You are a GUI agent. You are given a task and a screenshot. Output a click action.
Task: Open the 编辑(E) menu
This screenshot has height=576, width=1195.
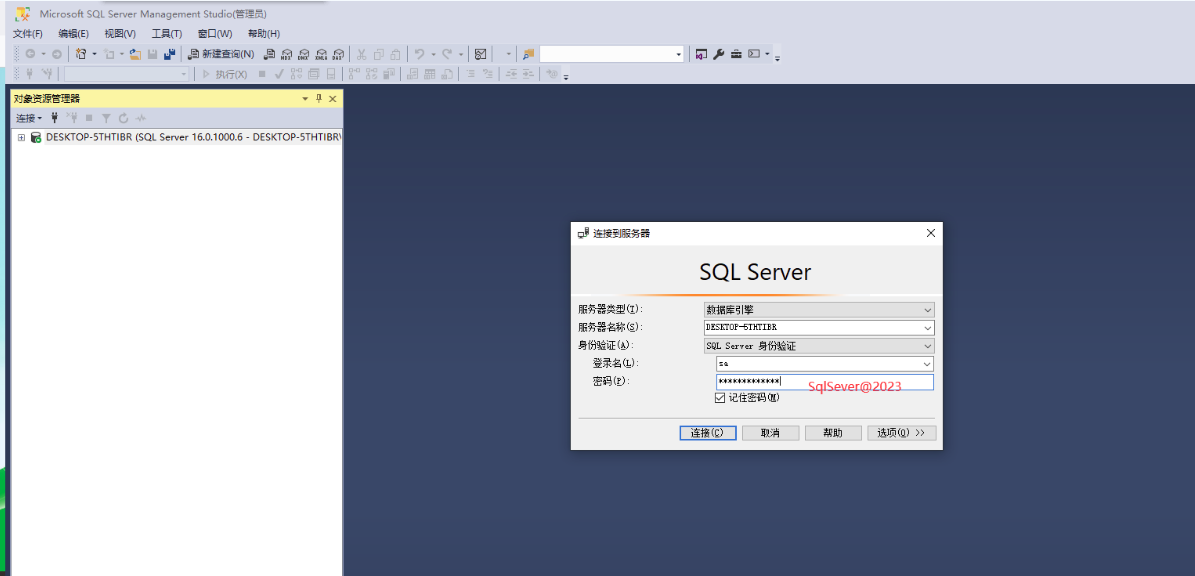(x=74, y=34)
